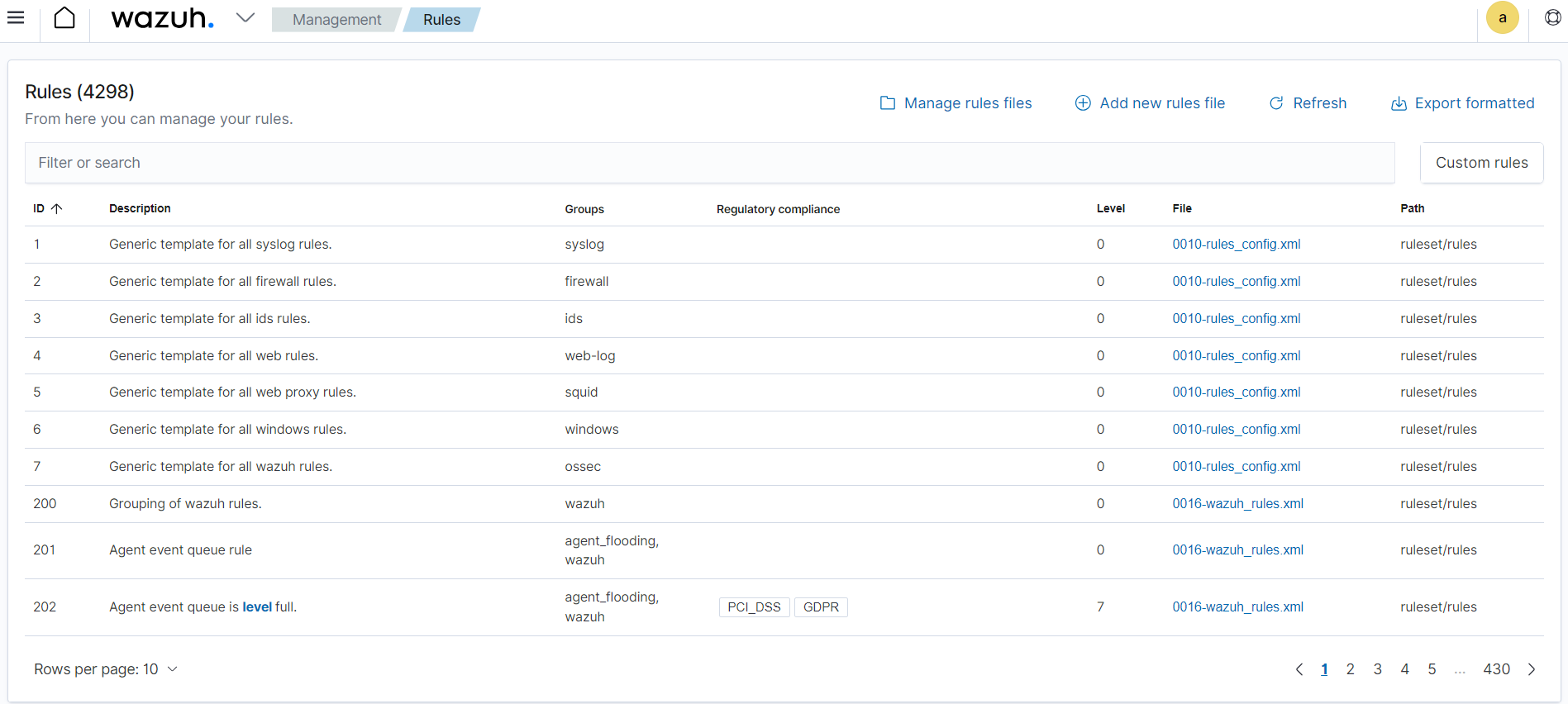The height and width of the screenshot is (704, 1568).
Task: Sort by Description column header
Action: tap(140, 208)
